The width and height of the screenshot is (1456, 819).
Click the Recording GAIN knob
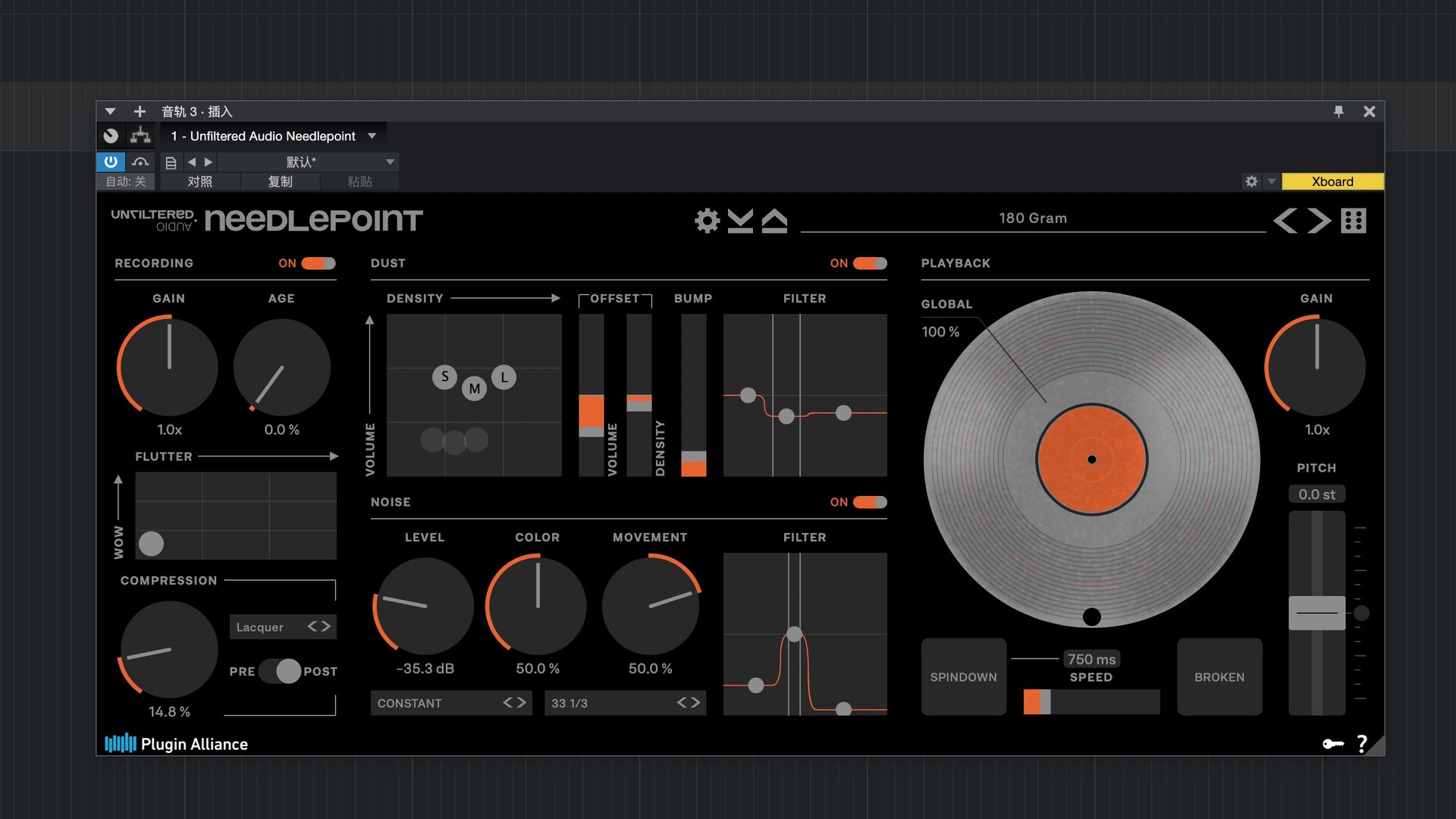point(168,366)
